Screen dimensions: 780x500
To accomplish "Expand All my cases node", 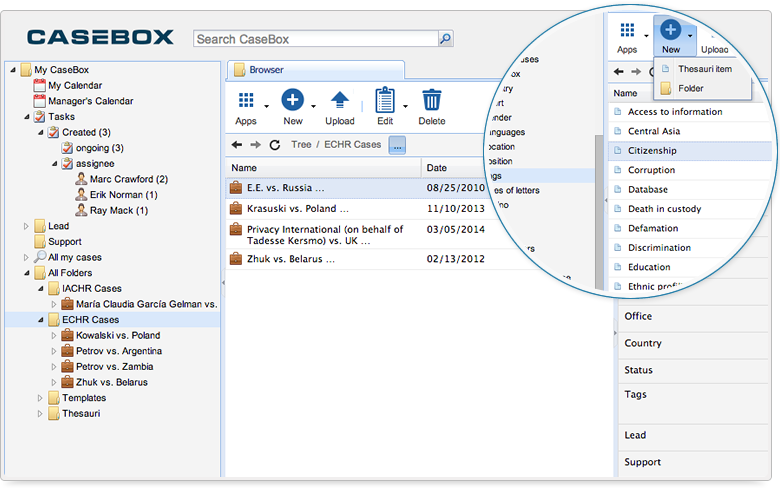I will click(x=26, y=258).
